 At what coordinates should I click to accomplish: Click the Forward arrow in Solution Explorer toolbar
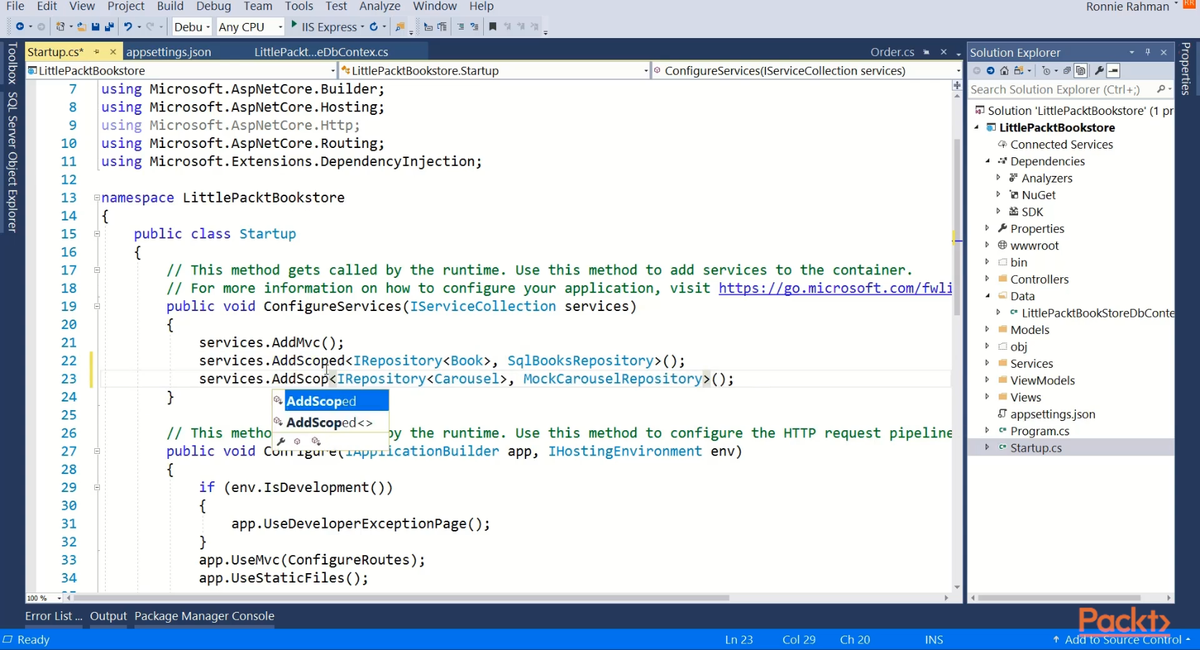(990, 71)
